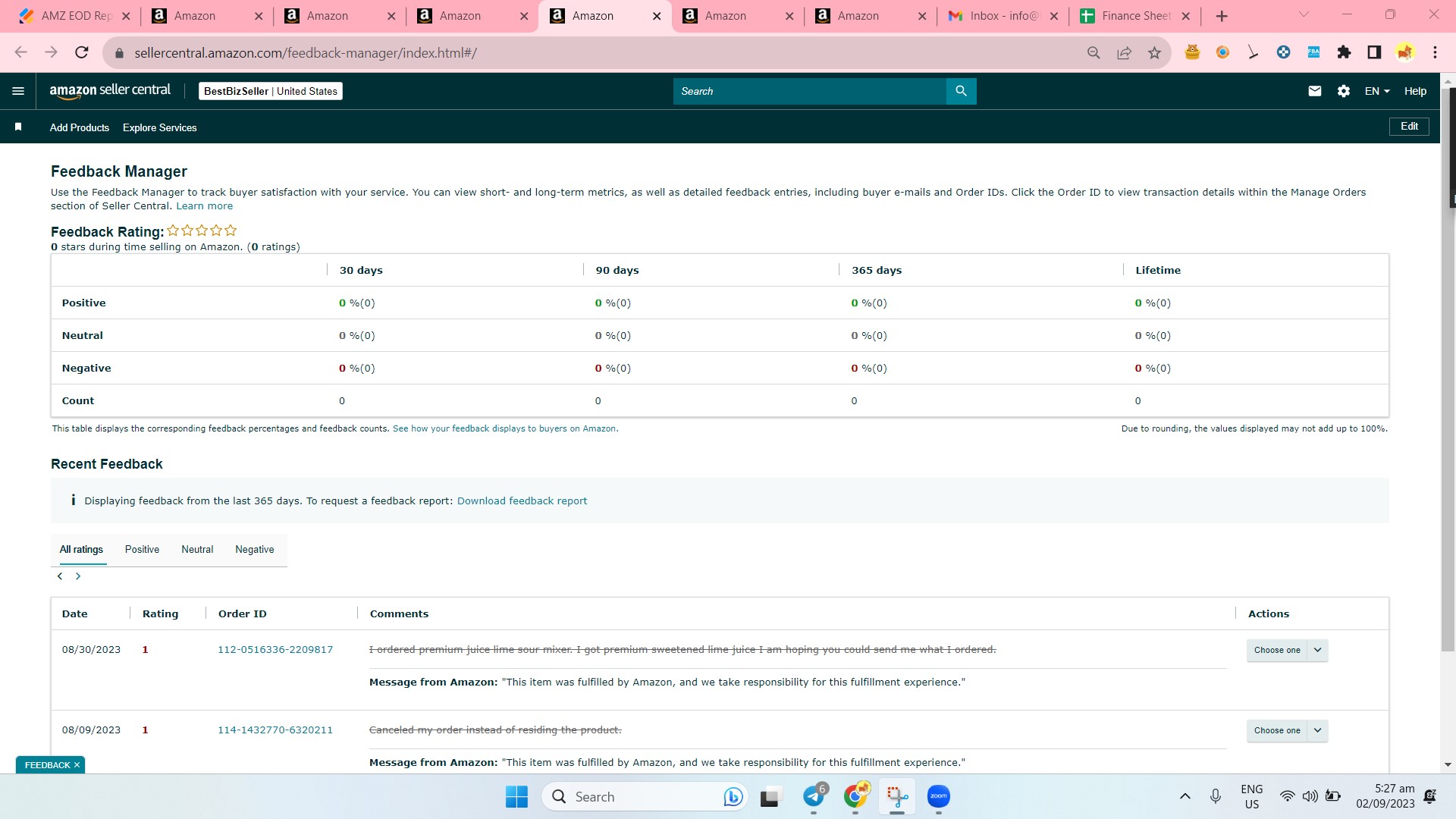
Task: Click the page vertical scrollbar down arrow
Action: [1448, 765]
